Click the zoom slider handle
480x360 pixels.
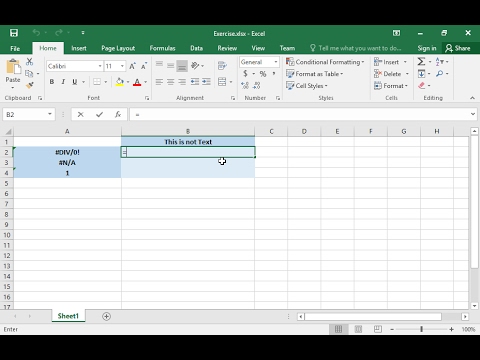[421, 329]
